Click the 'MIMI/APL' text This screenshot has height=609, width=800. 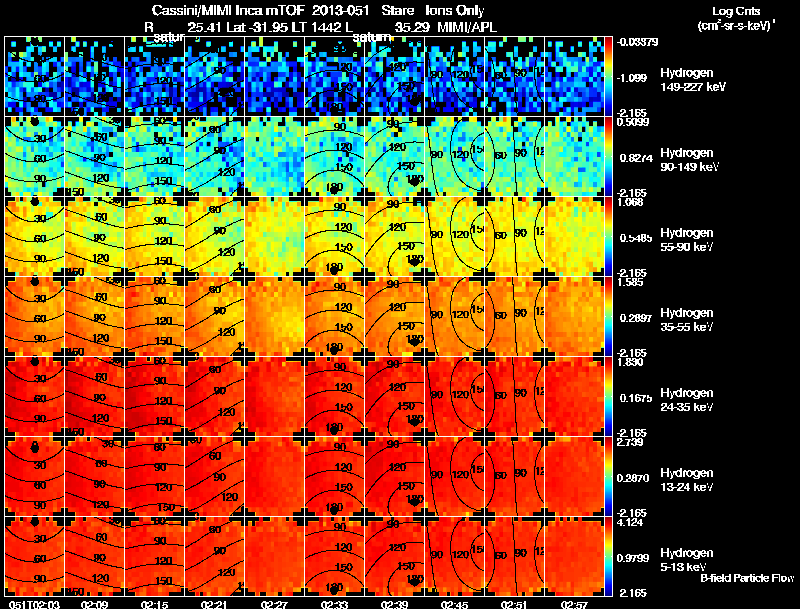click(x=467, y=28)
